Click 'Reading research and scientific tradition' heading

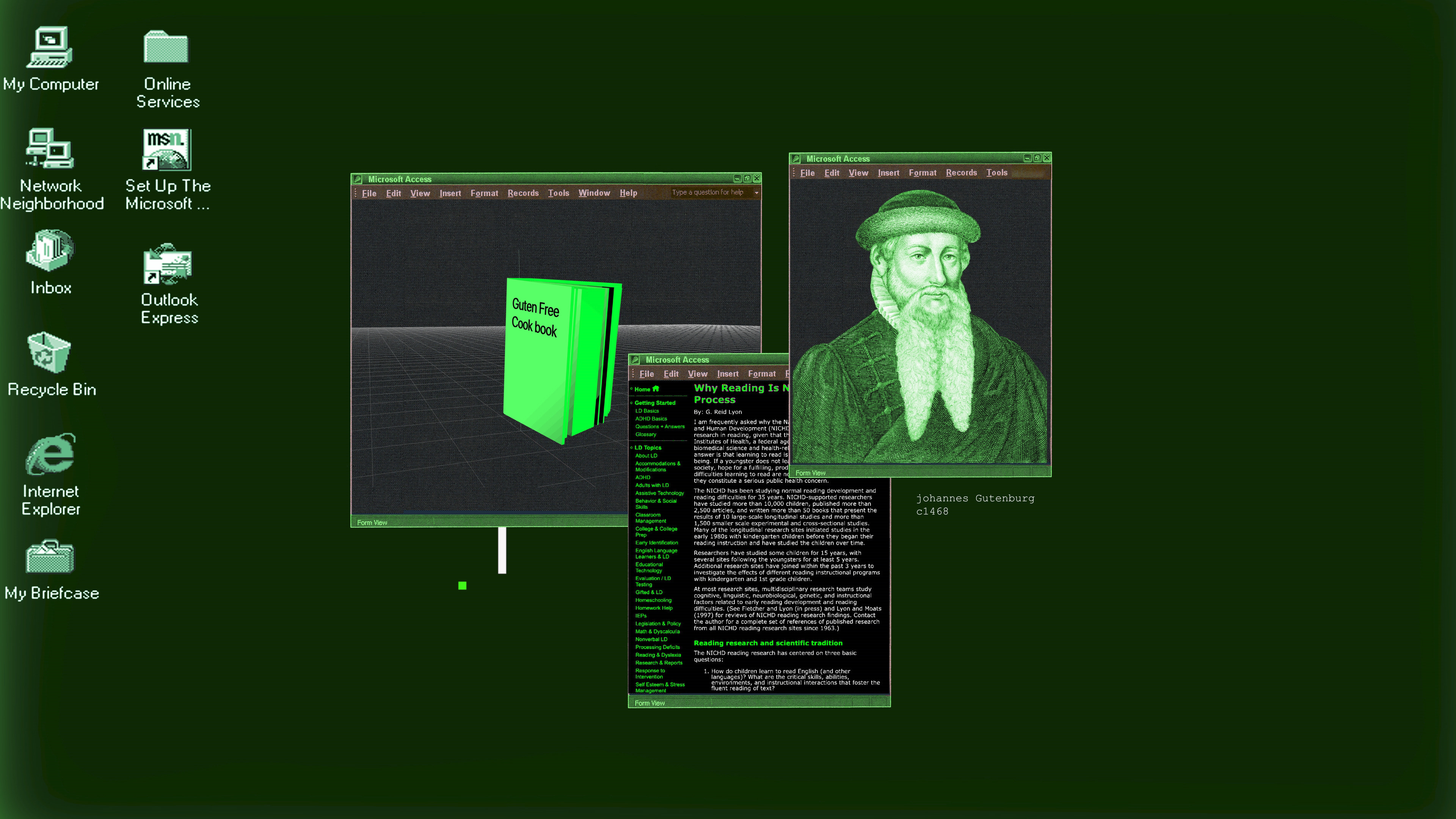click(x=767, y=643)
